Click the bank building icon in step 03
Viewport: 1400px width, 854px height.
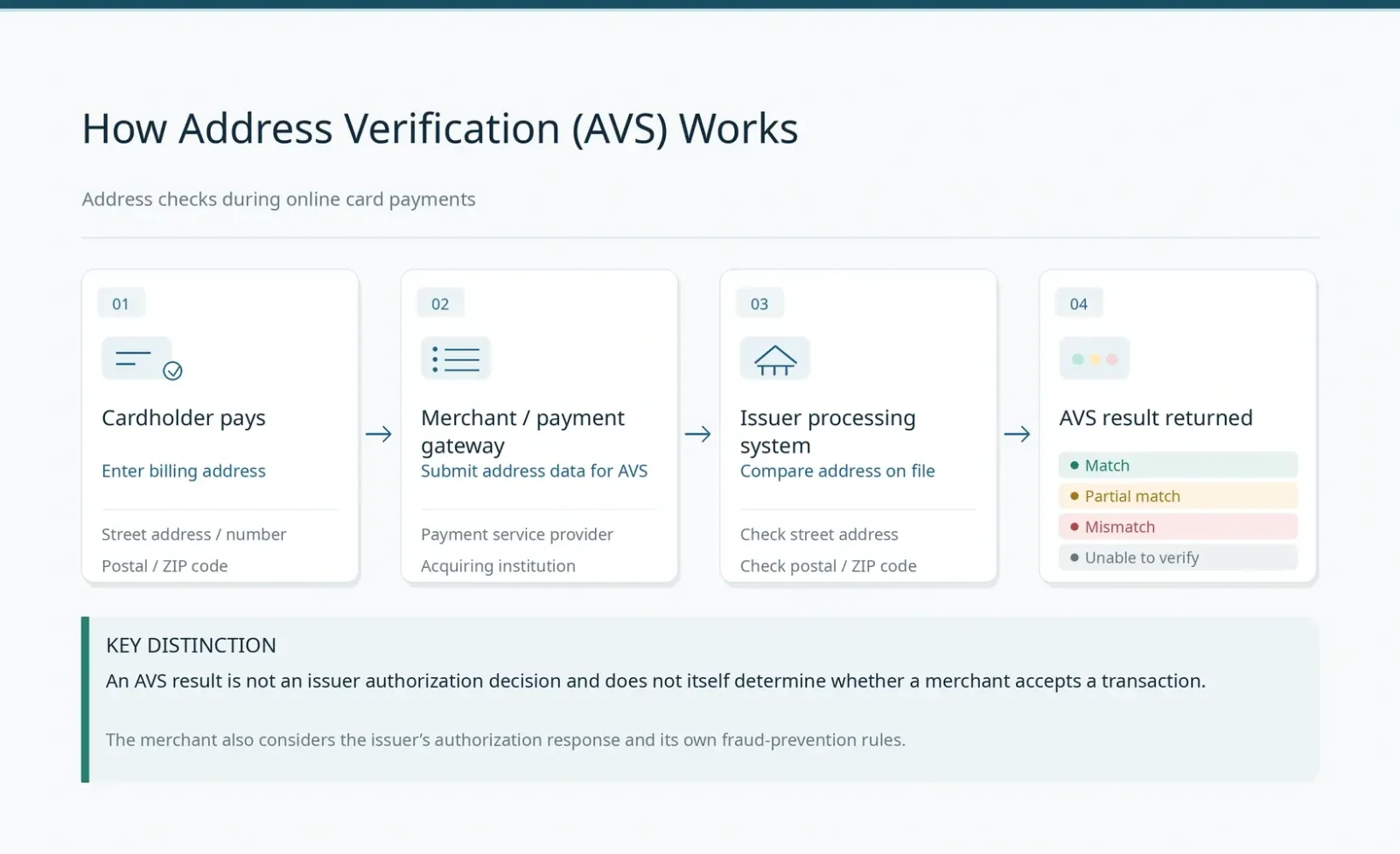point(775,359)
